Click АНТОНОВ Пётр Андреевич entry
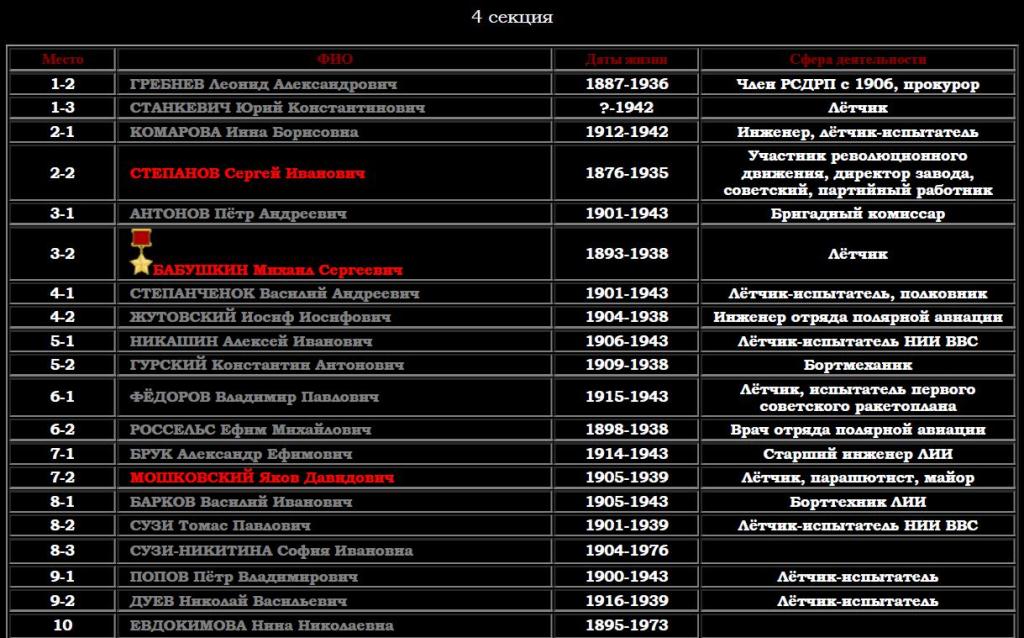Image resolution: width=1024 pixels, height=638 pixels. pyautogui.click(x=238, y=214)
